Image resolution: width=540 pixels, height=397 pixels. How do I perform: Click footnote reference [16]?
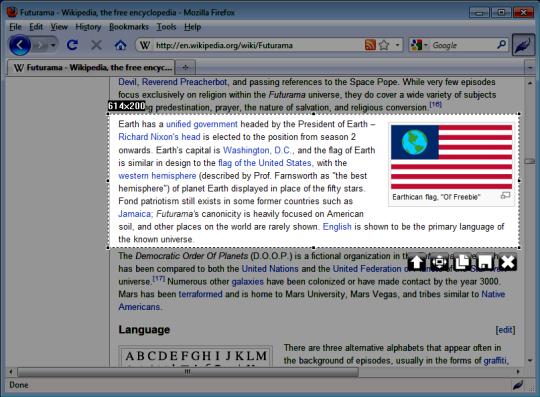[436, 104]
